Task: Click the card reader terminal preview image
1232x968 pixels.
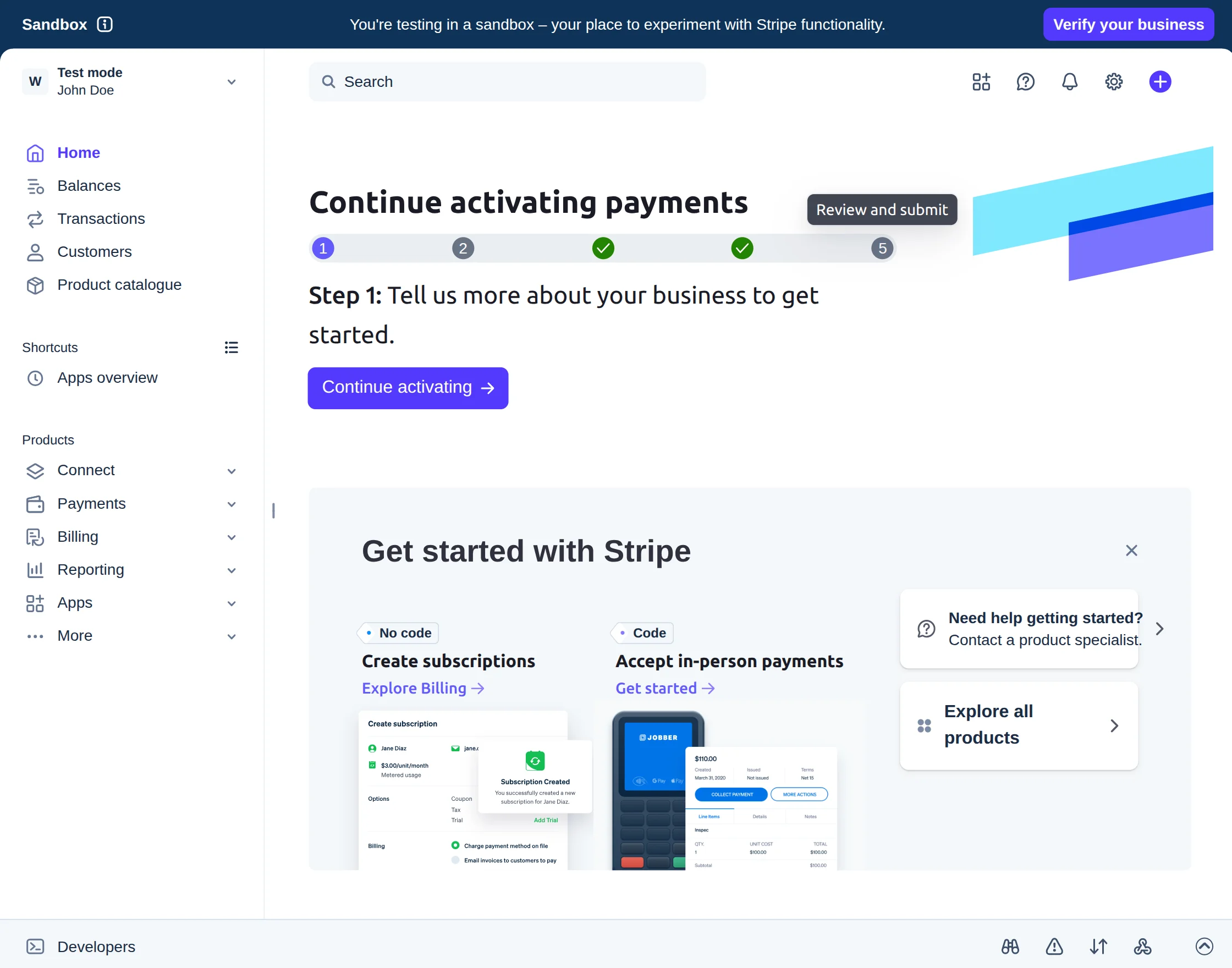Action: click(724, 789)
